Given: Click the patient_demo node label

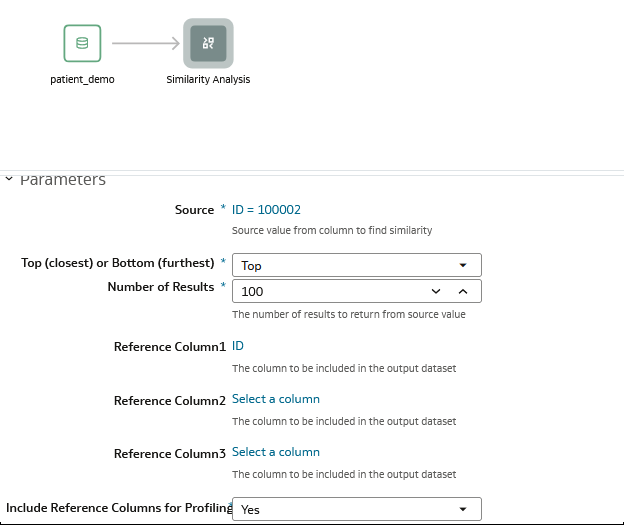Looking at the screenshot, I should coord(82,80).
